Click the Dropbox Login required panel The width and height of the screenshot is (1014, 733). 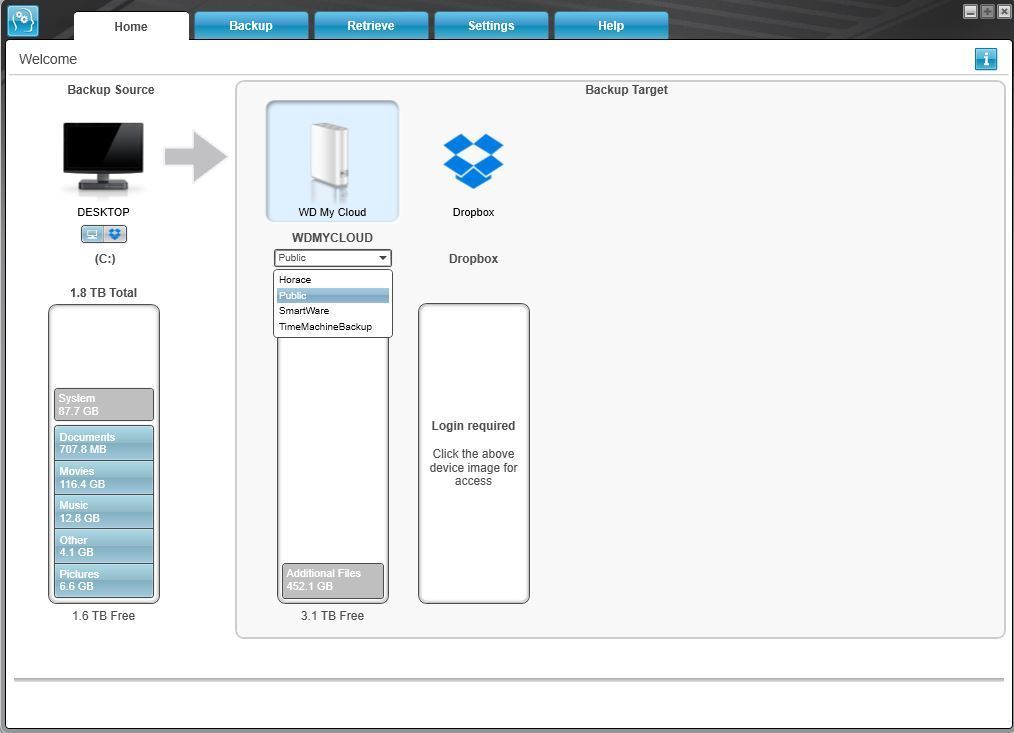pos(474,453)
